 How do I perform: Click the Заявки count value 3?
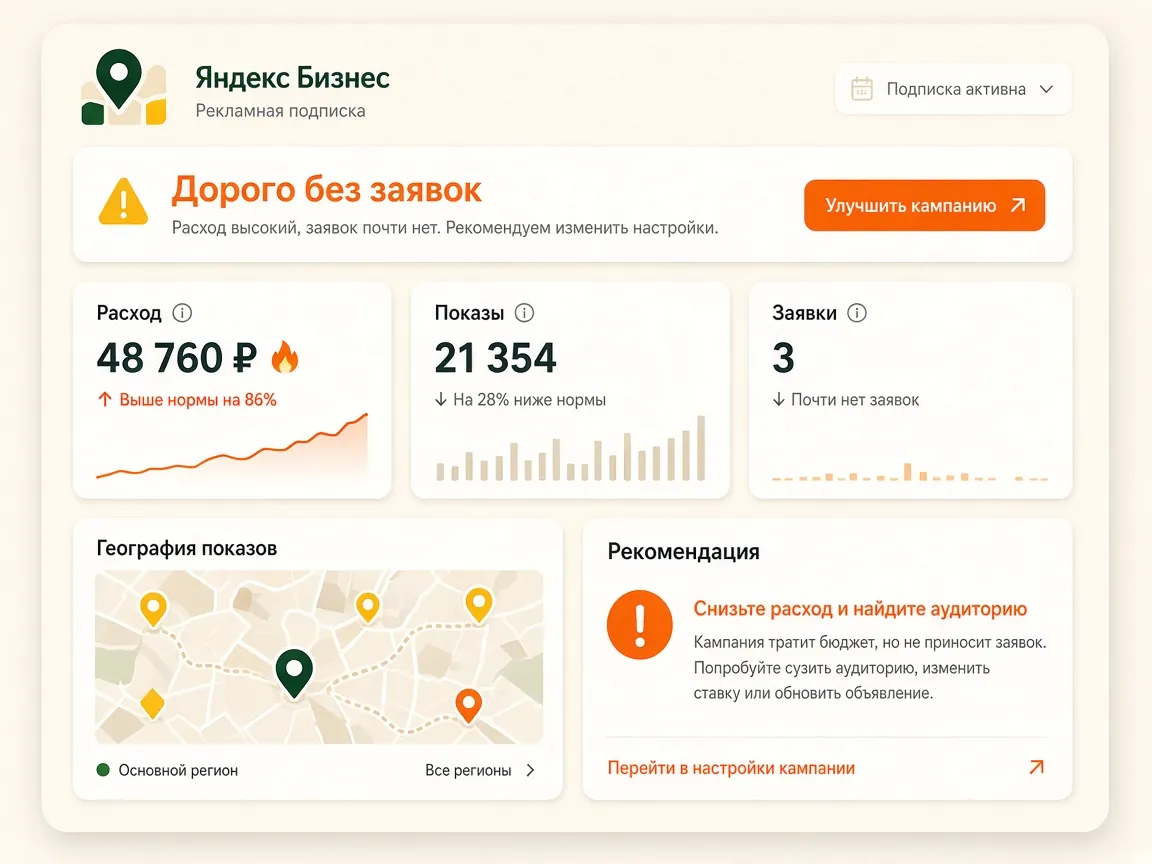tap(783, 358)
